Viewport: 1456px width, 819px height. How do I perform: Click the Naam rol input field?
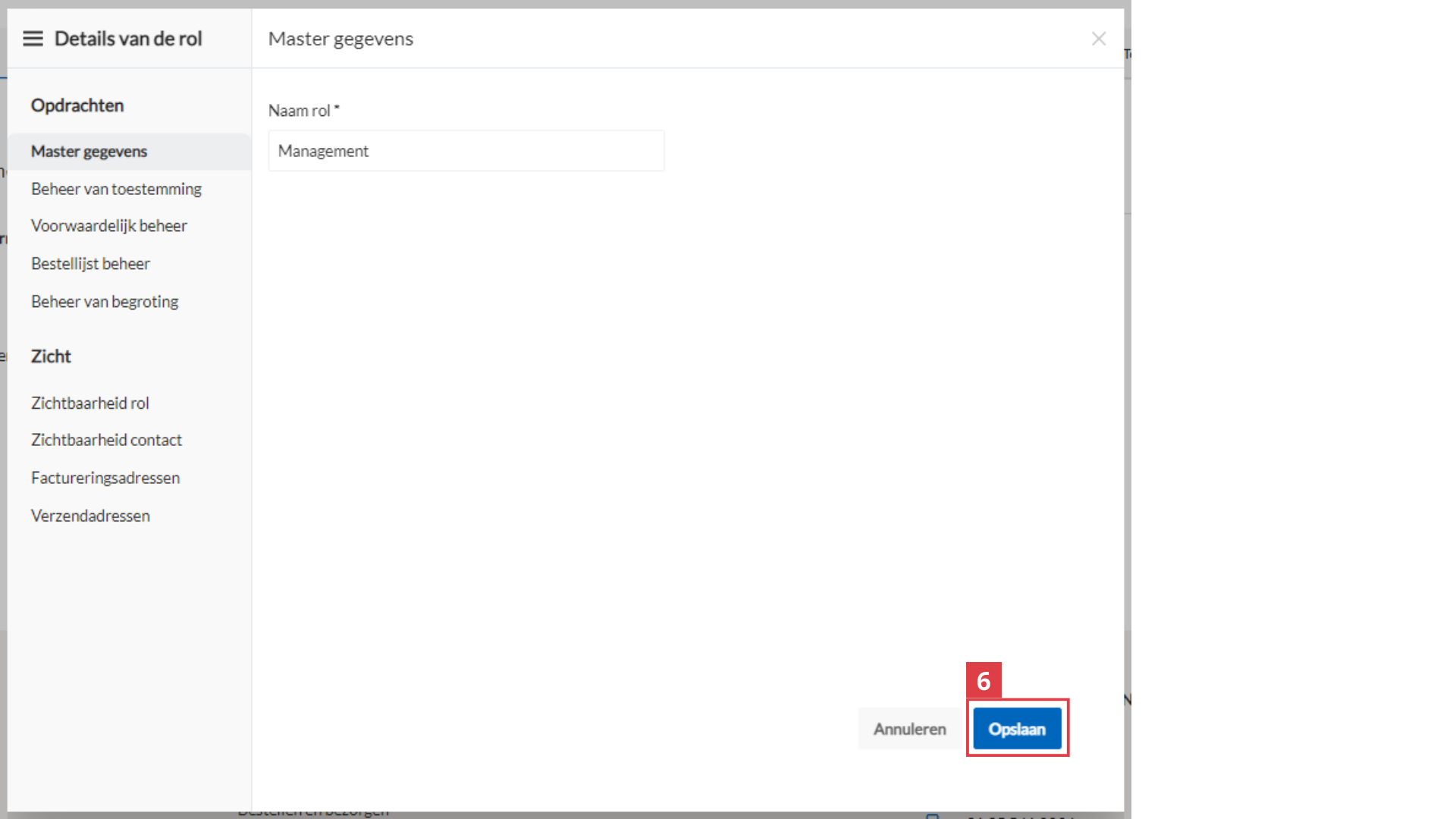pyautogui.click(x=466, y=151)
